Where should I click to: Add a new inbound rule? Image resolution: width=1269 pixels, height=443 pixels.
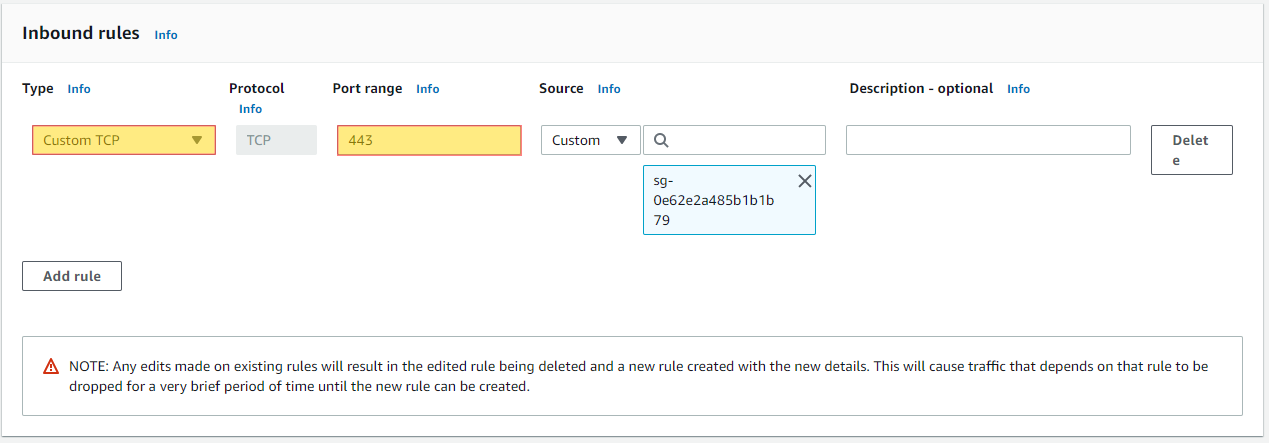(72, 276)
